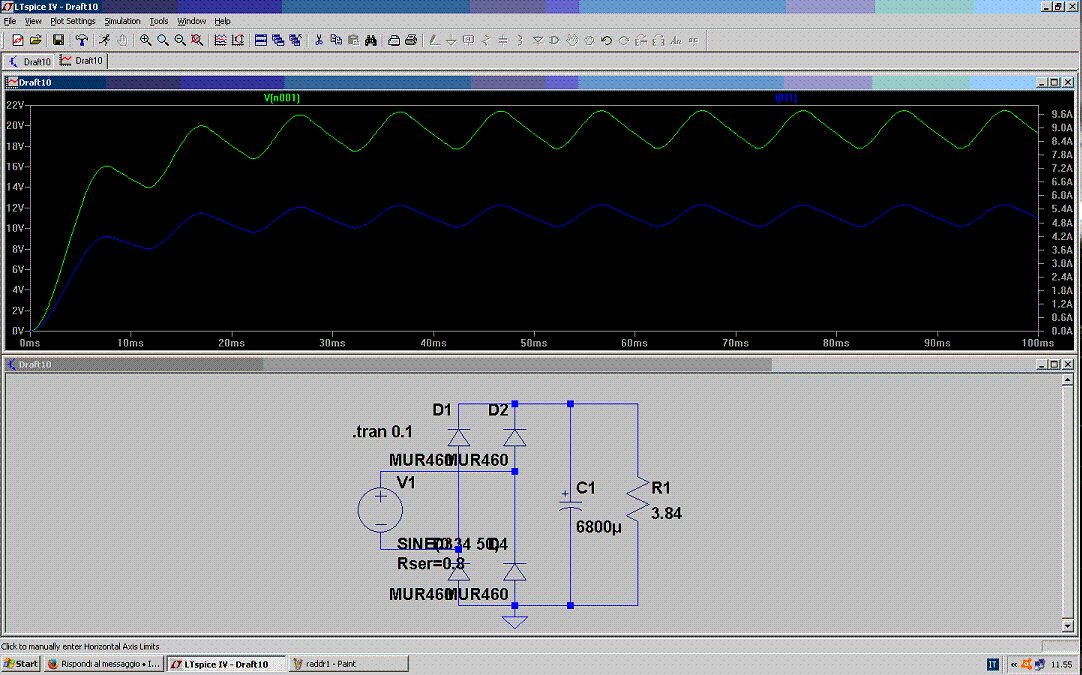Click the Find binoculars icon
Image resolution: width=1082 pixels, height=675 pixels.
370,40
